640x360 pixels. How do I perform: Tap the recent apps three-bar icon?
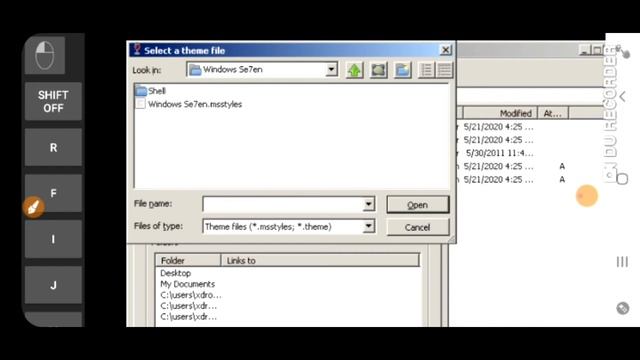(622, 262)
